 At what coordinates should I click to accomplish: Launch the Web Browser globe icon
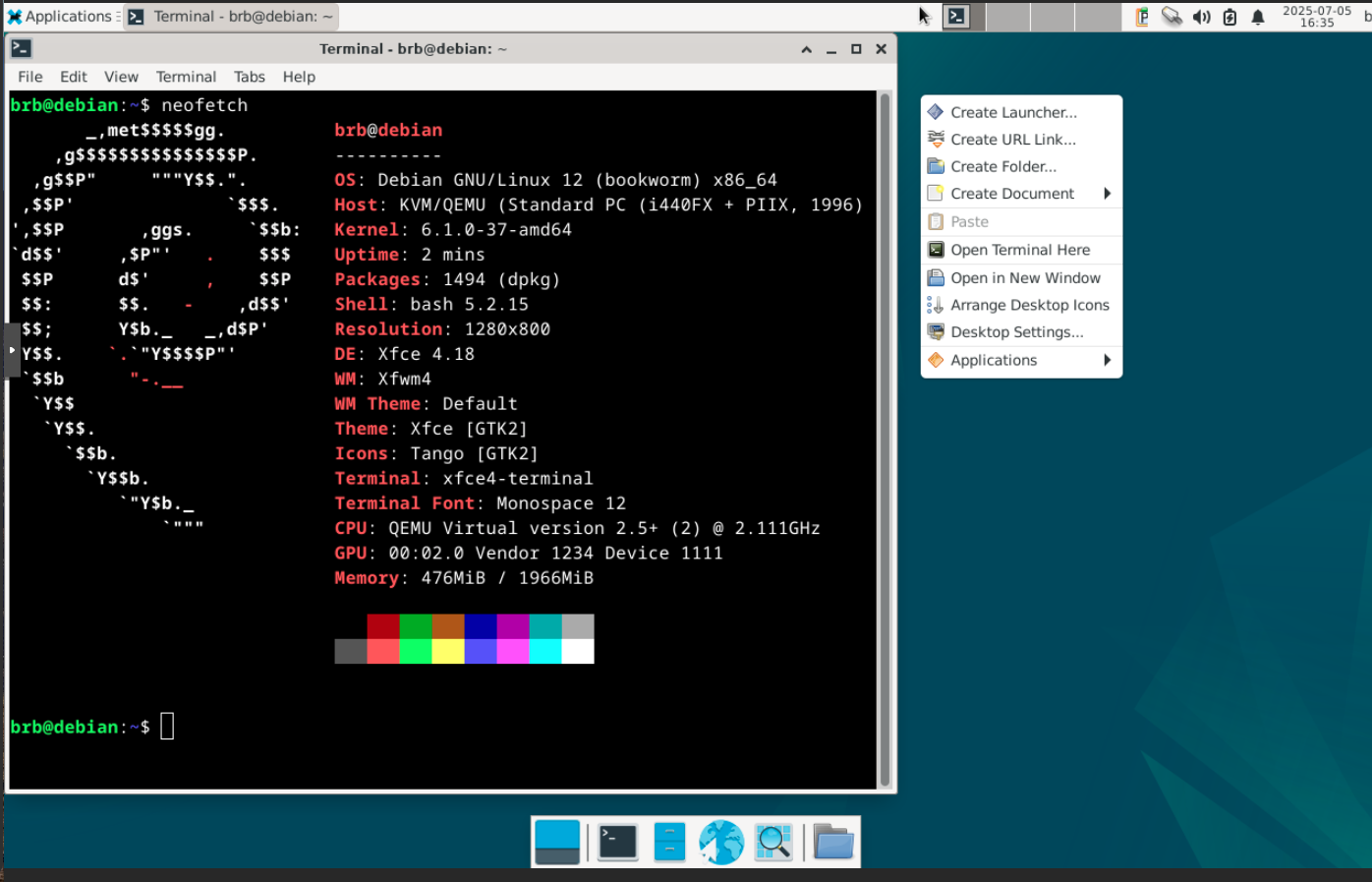721,842
